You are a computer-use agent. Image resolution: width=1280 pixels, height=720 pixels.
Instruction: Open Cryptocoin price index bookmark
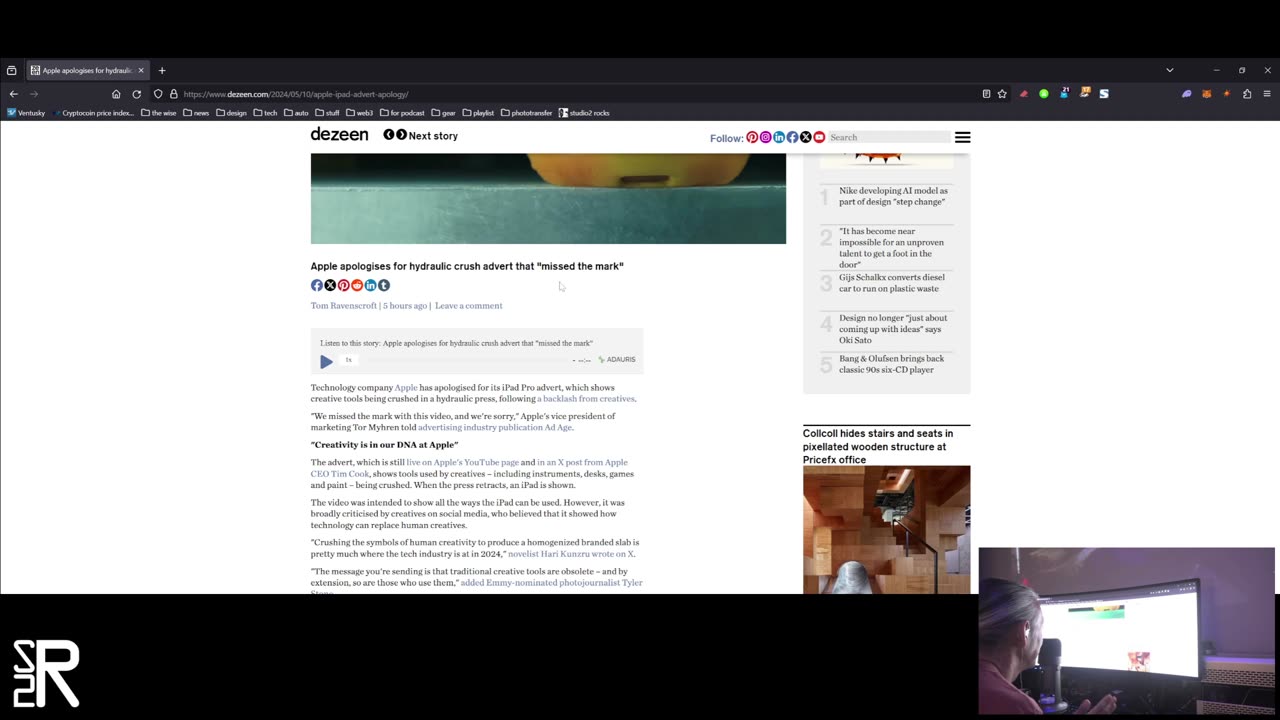point(93,113)
